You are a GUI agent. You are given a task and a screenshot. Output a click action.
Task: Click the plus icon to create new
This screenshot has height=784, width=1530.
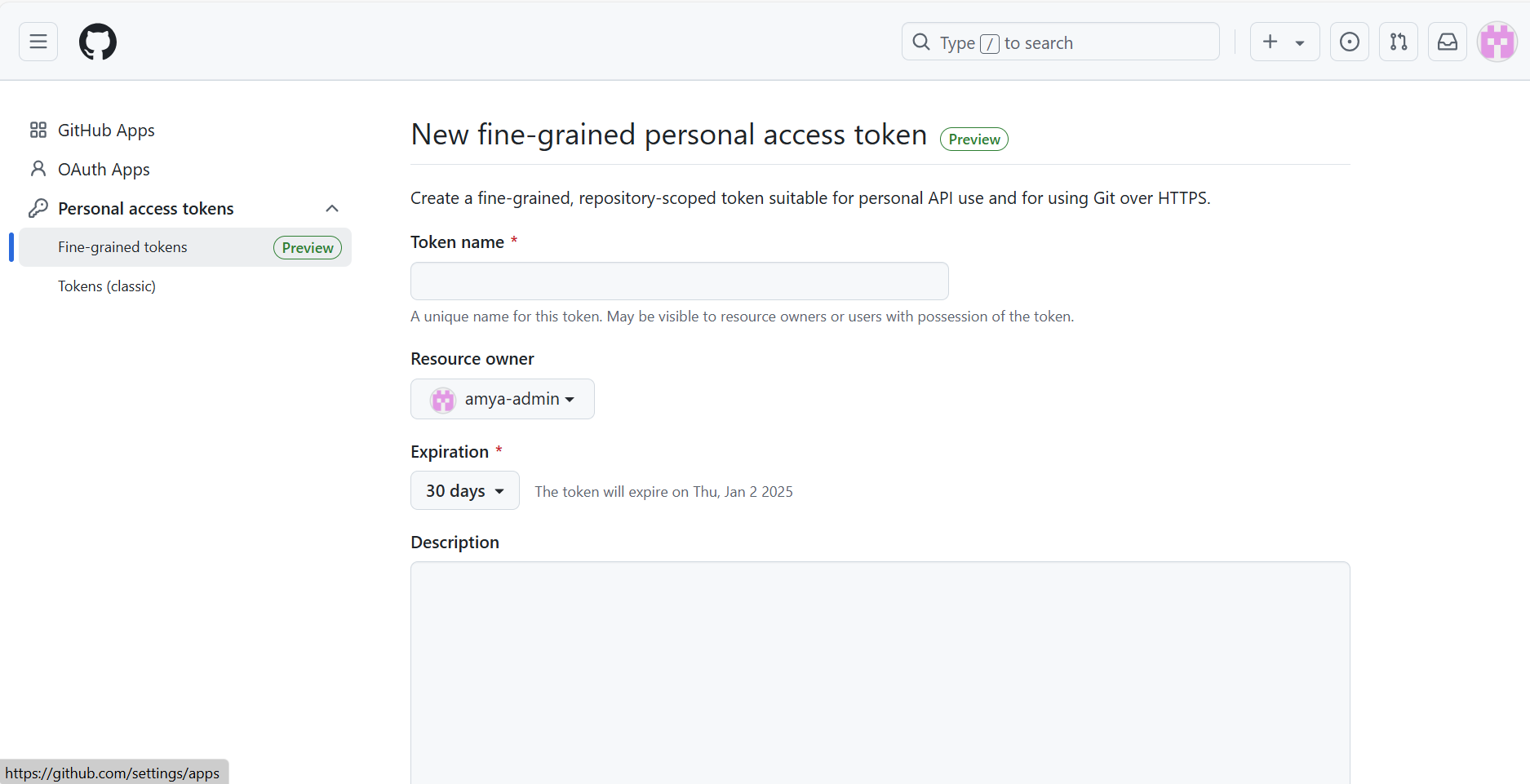1271,42
